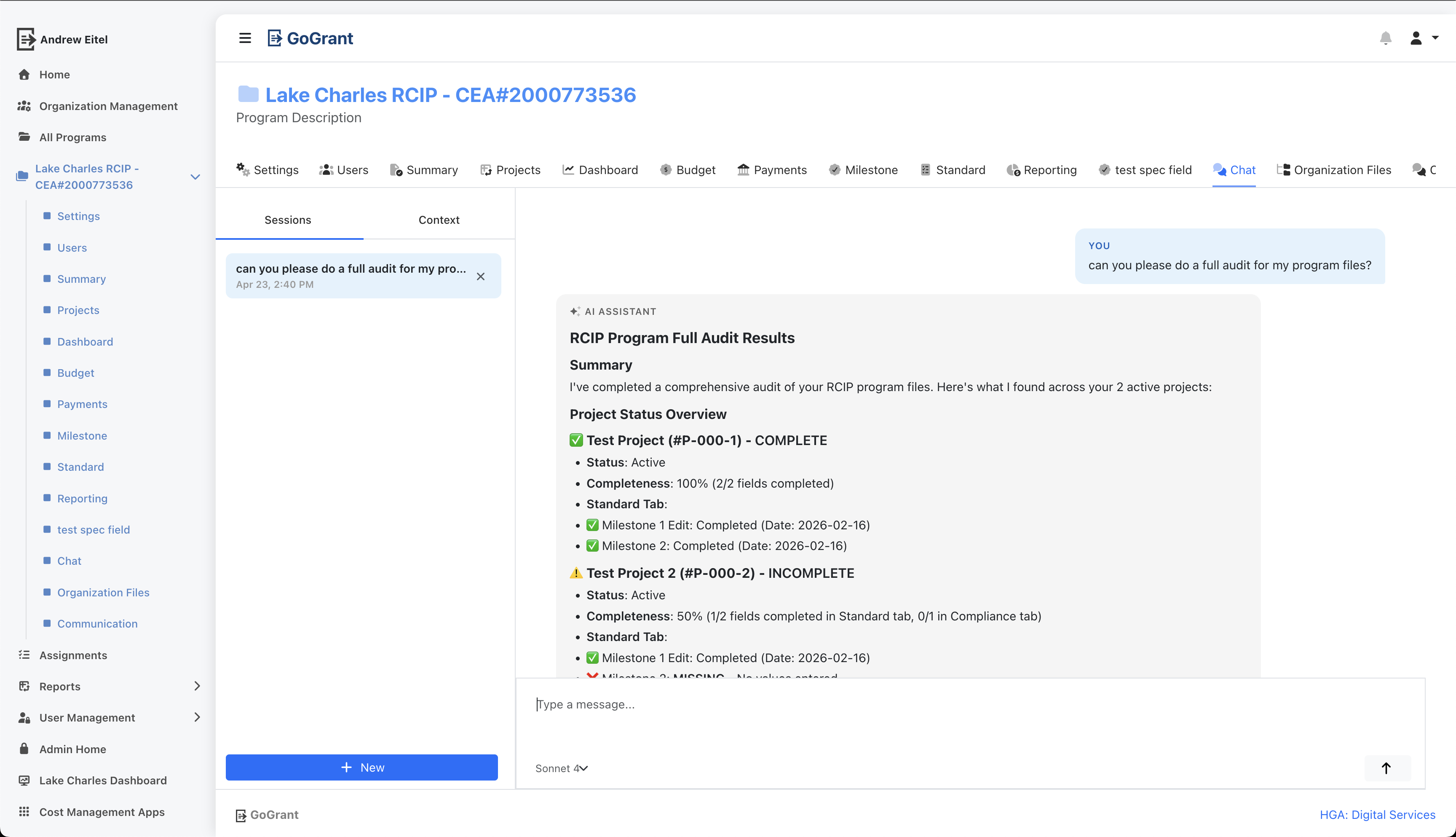
Task: Expand the User Management sidebar section
Action: (198, 717)
